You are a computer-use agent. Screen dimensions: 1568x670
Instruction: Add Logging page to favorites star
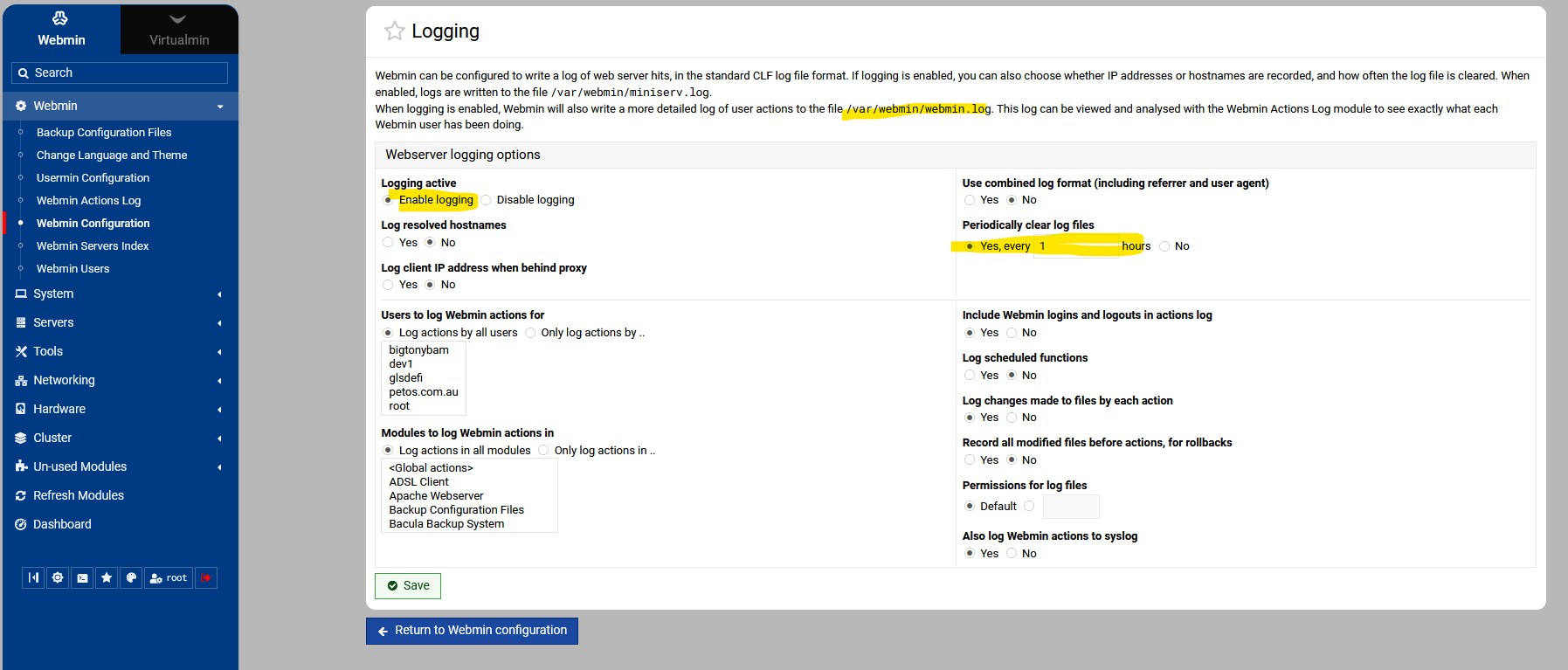[395, 31]
